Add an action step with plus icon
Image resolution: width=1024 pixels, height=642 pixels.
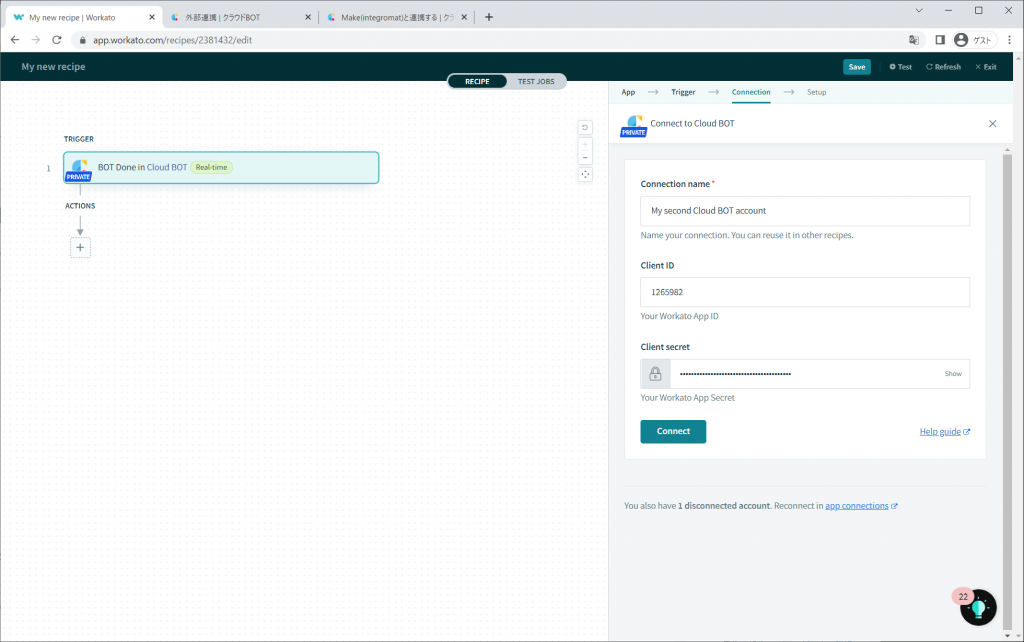click(80, 248)
